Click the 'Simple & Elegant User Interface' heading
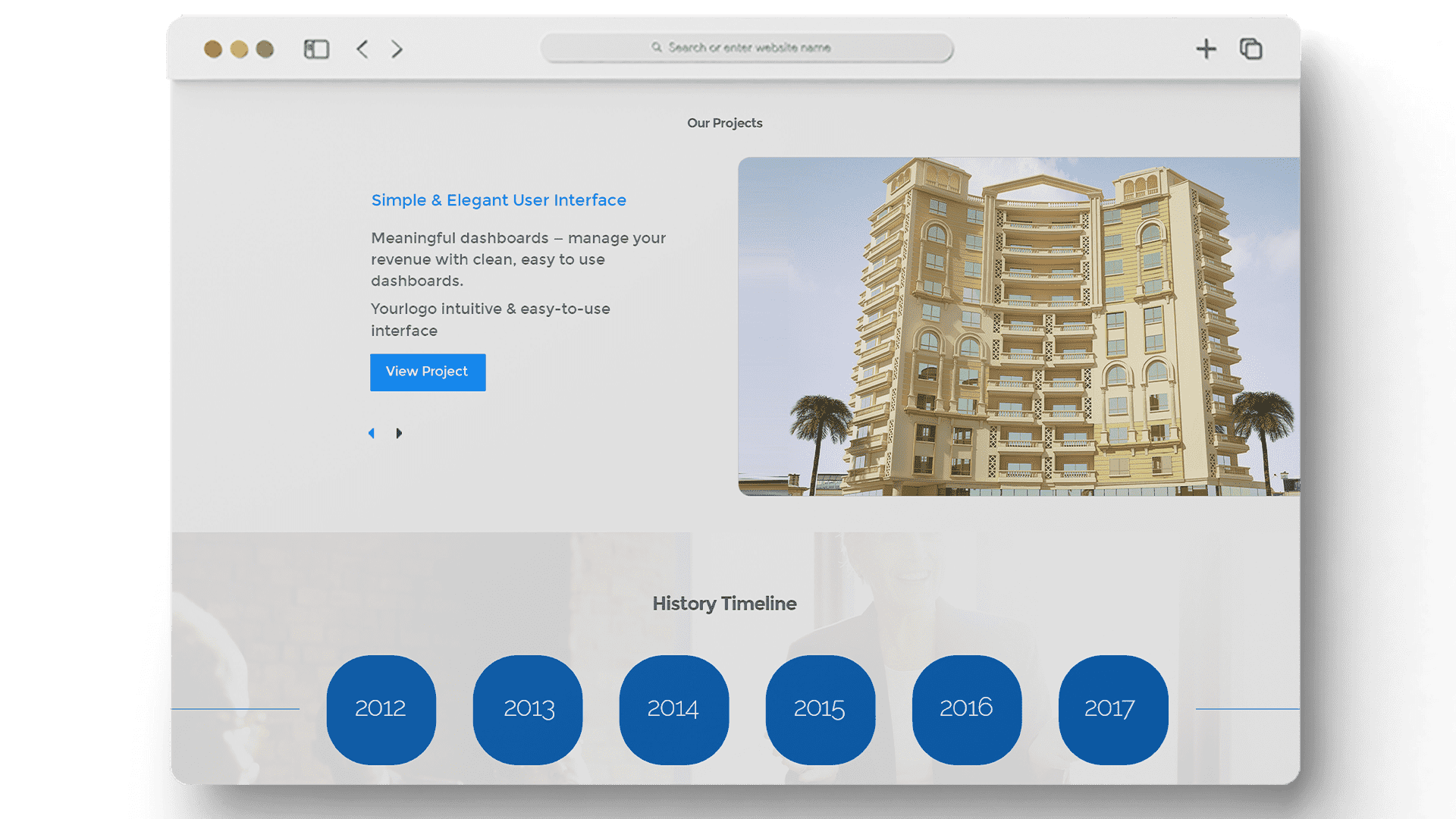 point(498,200)
